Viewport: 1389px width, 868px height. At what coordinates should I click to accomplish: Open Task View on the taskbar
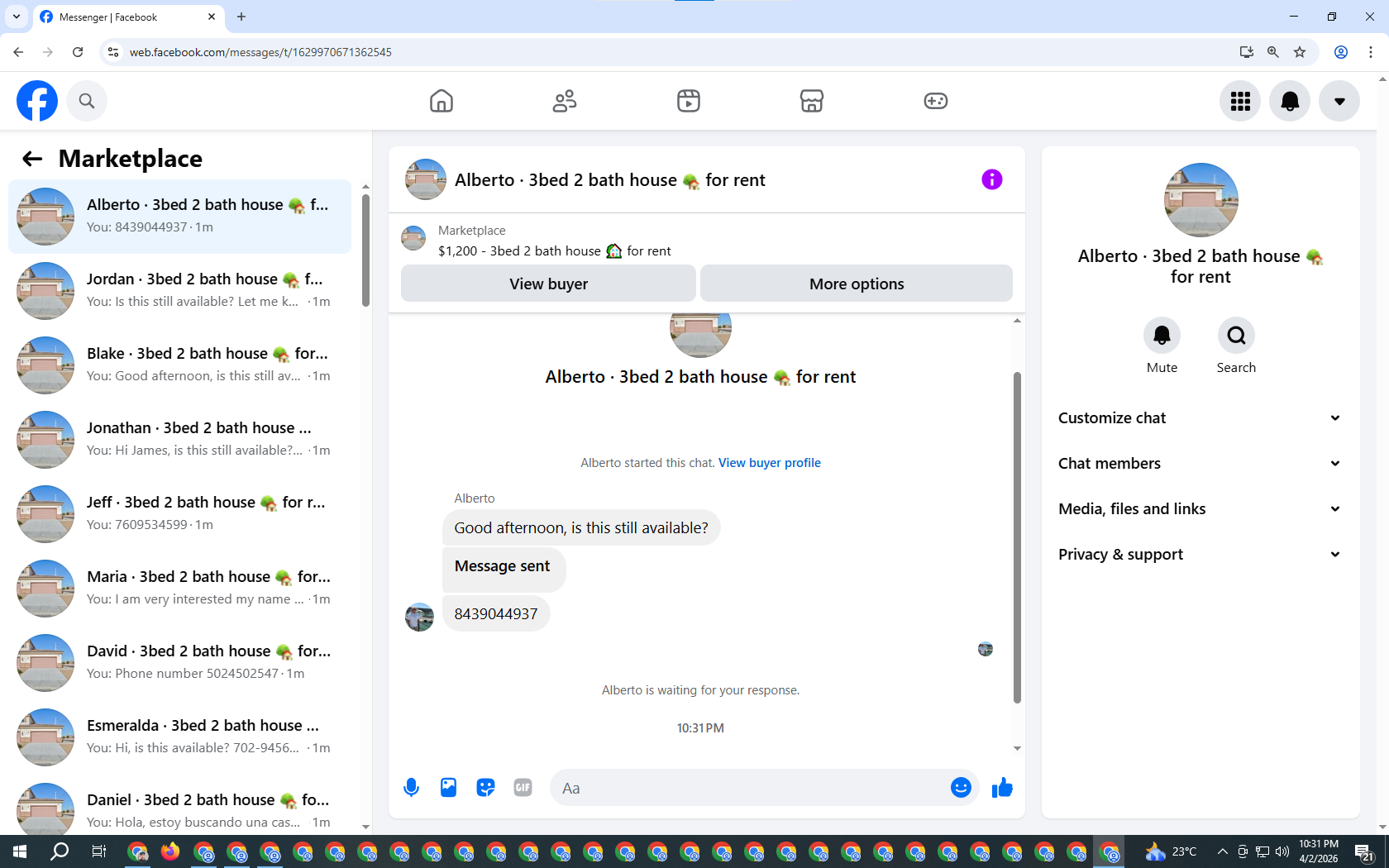[99, 851]
